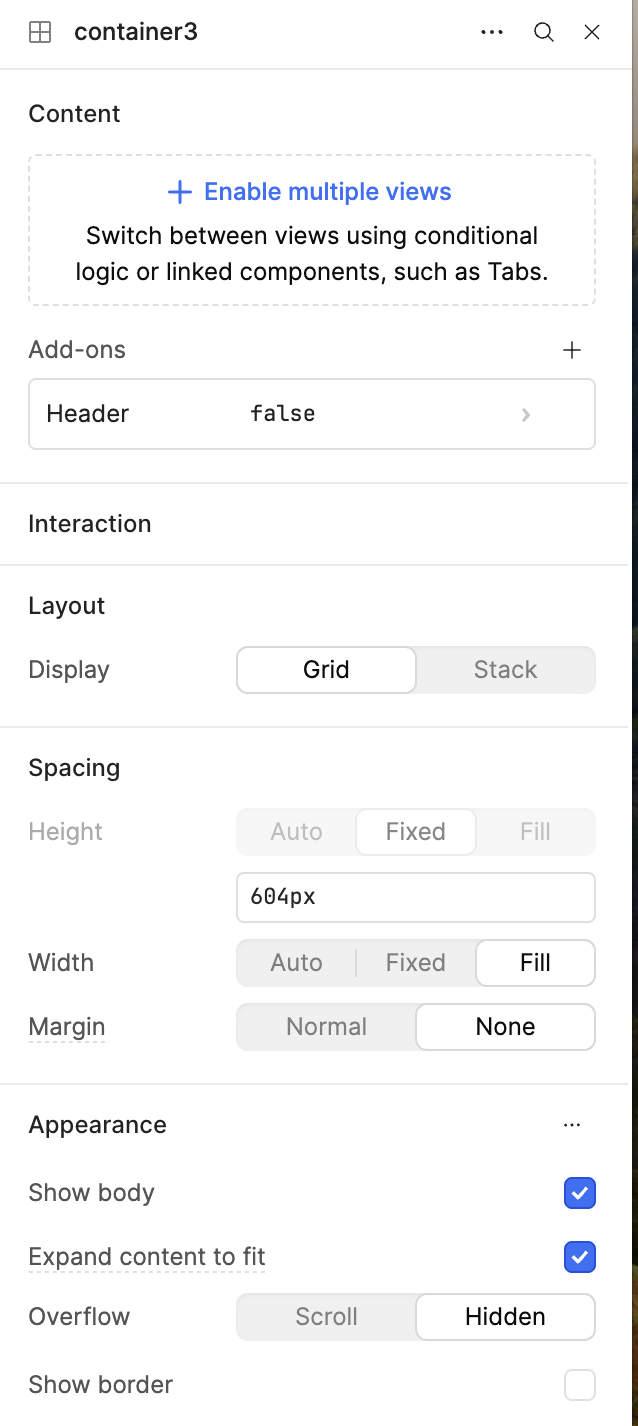Click the search magnifier icon
638x1426 pixels.
click(x=544, y=32)
